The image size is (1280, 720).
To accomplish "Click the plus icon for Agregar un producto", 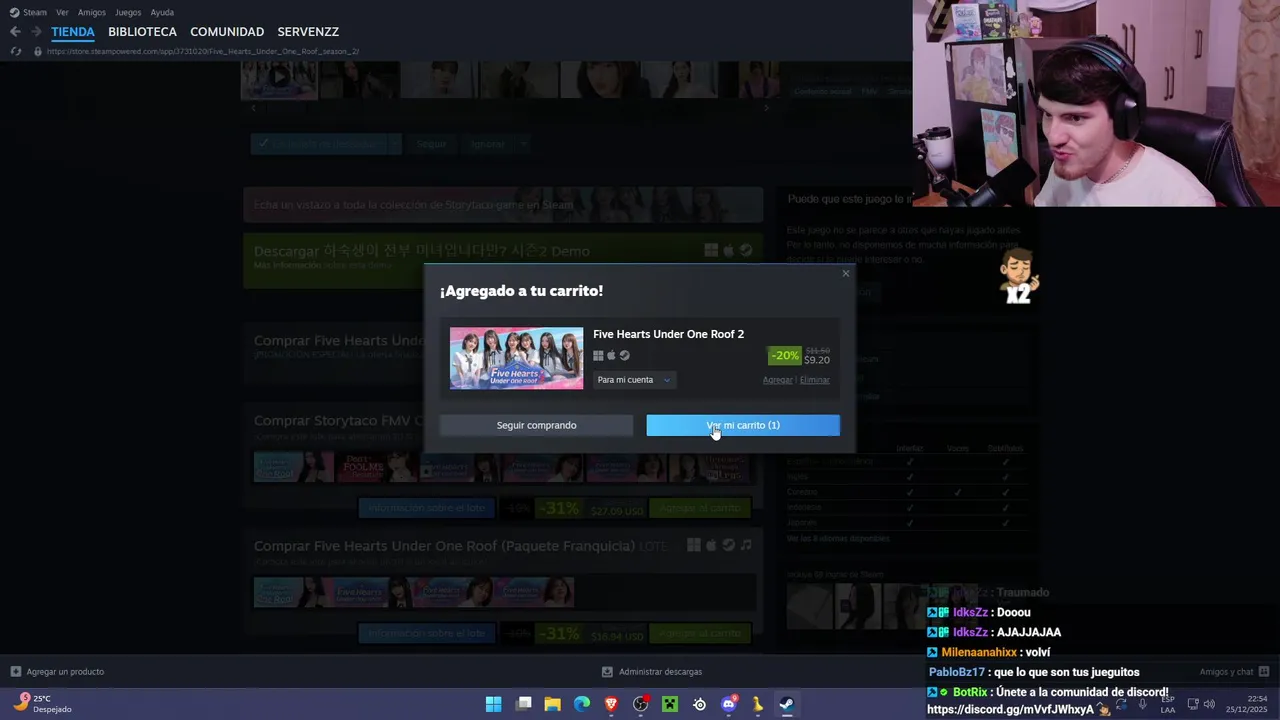I will tap(15, 672).
